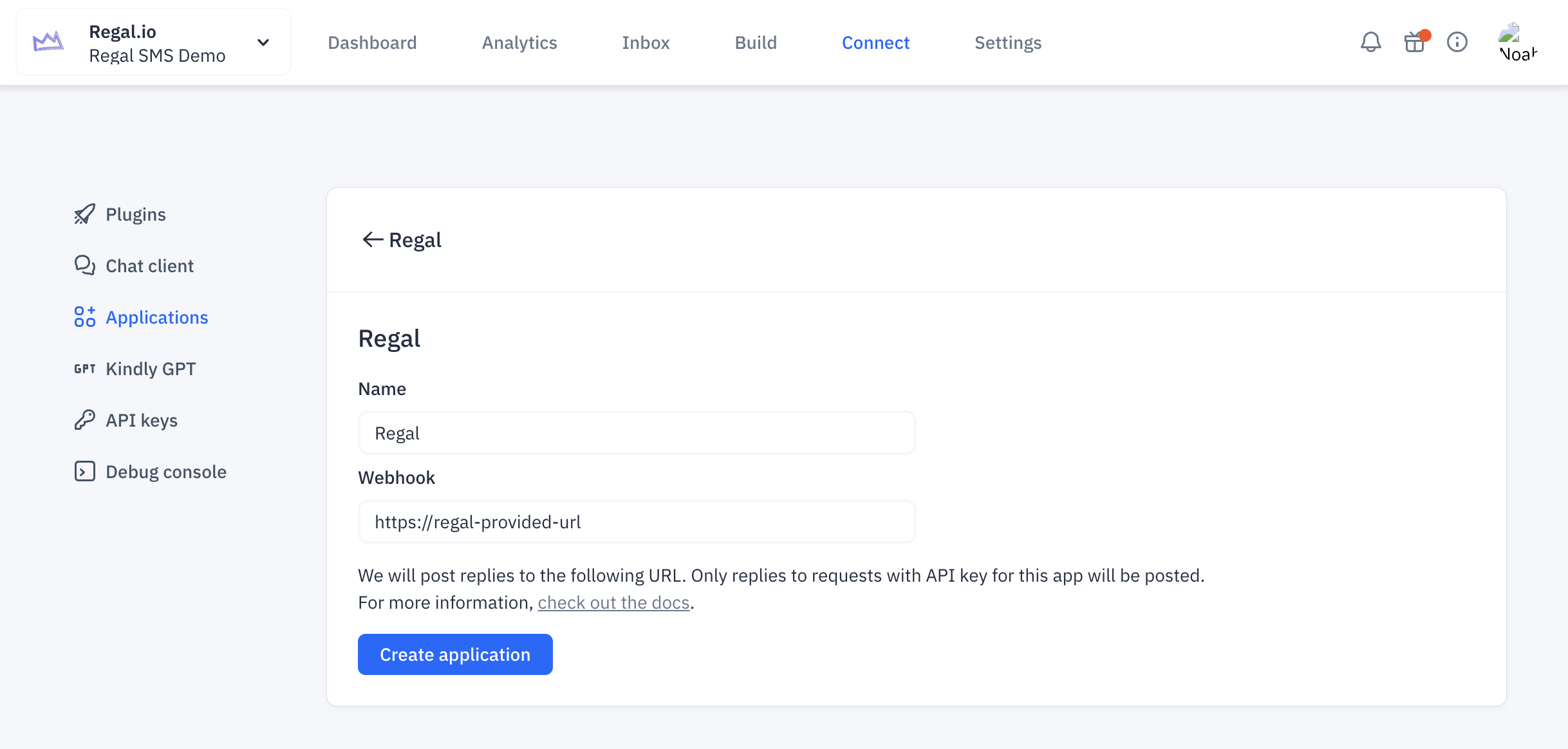The image size is (1568, 749).
Task: Open notifications bell icon
Action: 1371,42
